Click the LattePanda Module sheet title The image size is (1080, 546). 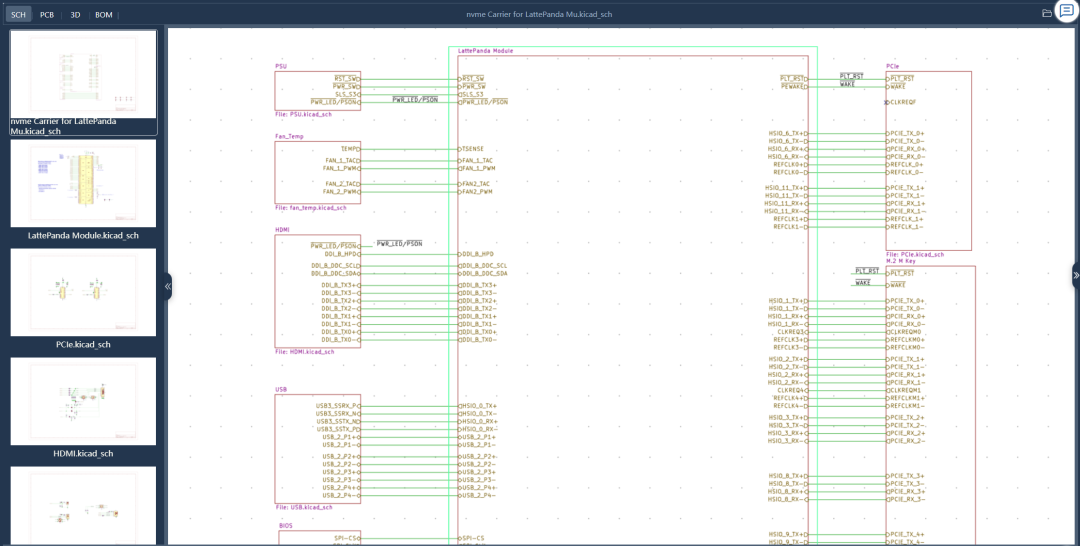pyautogui.click(x=486, y=51)
